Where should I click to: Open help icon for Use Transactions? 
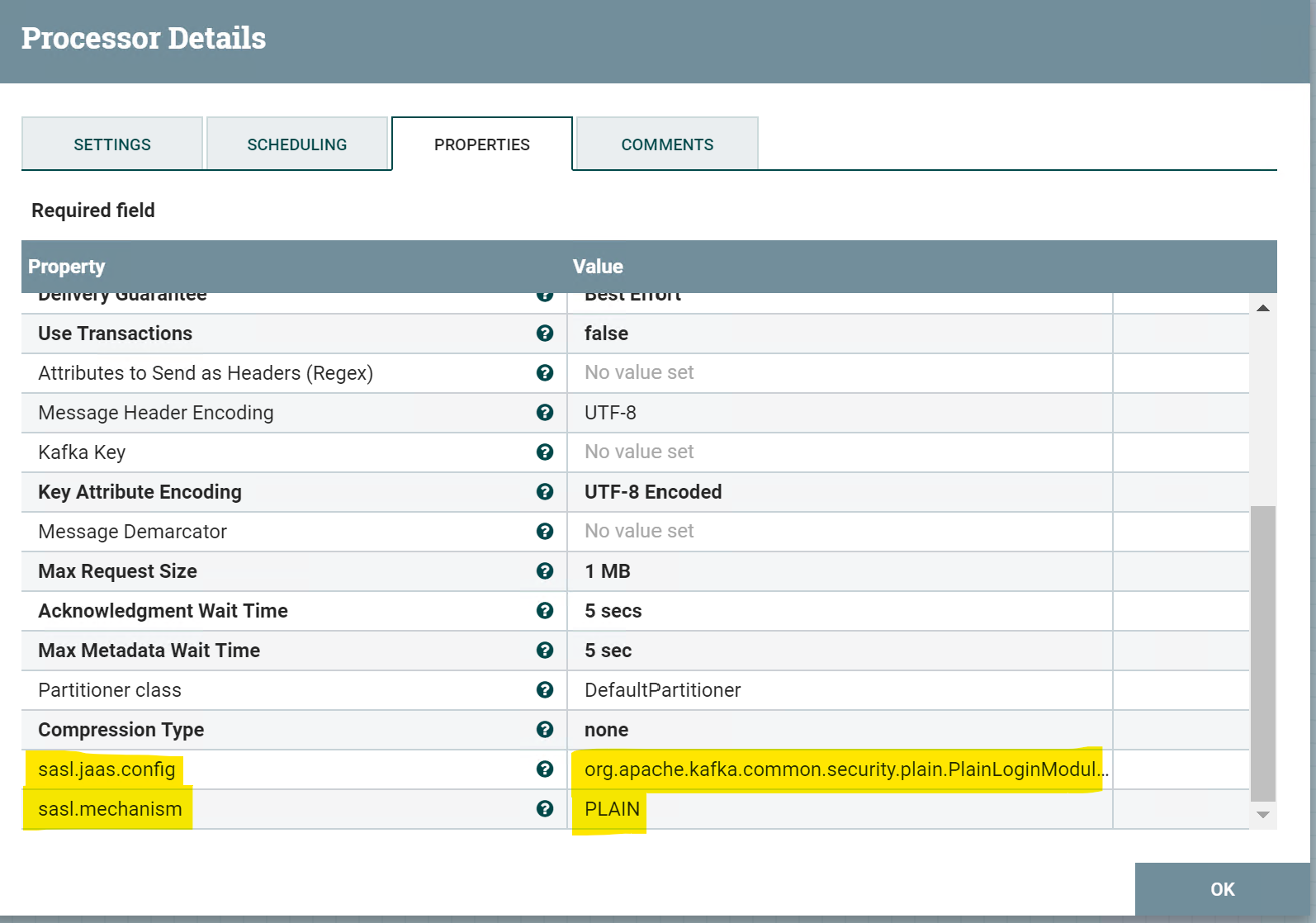545,333
